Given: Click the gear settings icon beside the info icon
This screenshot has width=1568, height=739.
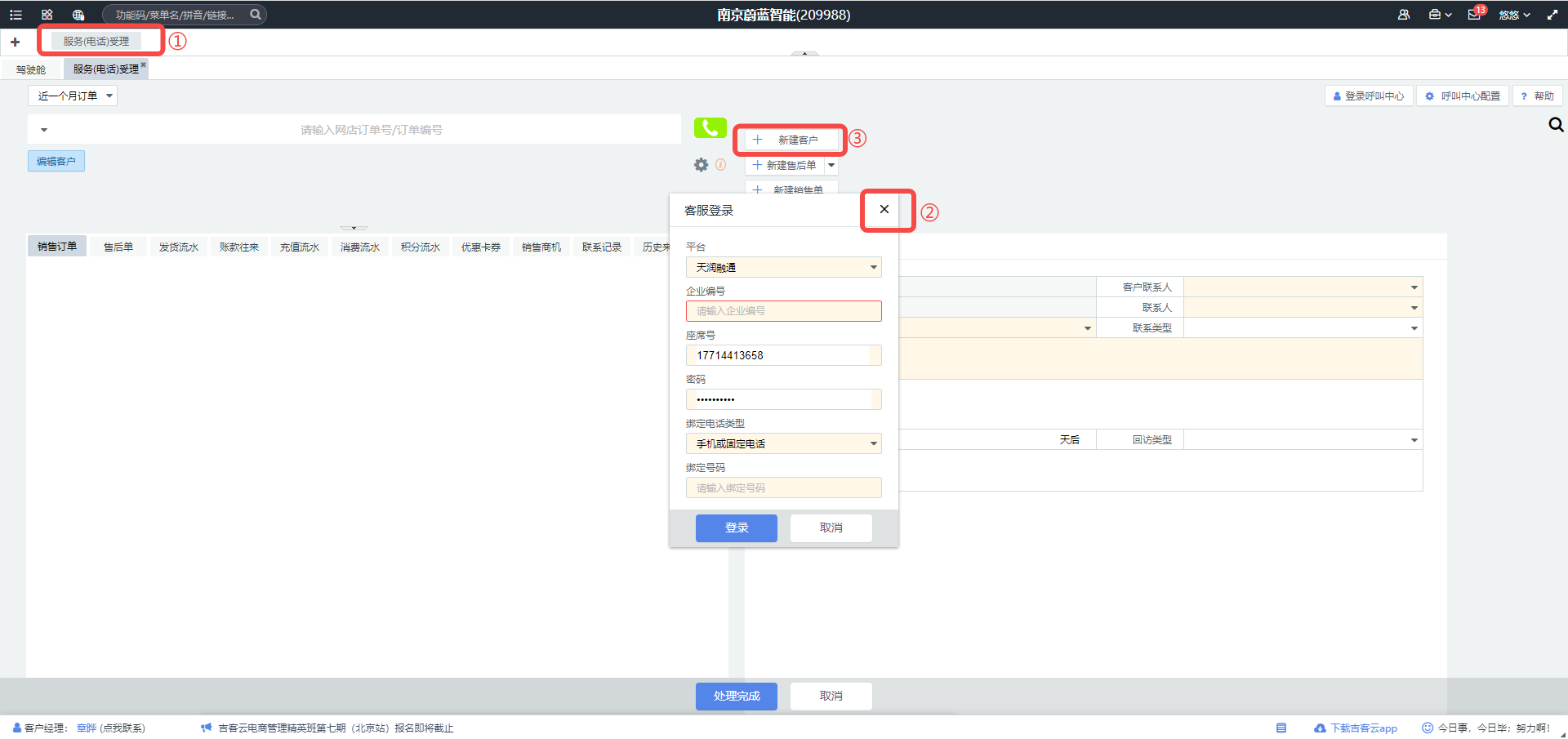Looking at the screenshot, I should coord(701,165).
